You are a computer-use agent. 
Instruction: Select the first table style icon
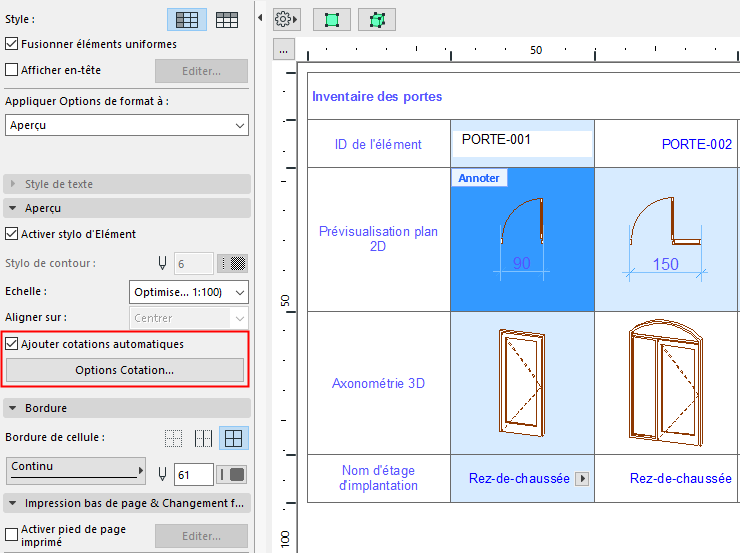point(187,20)
